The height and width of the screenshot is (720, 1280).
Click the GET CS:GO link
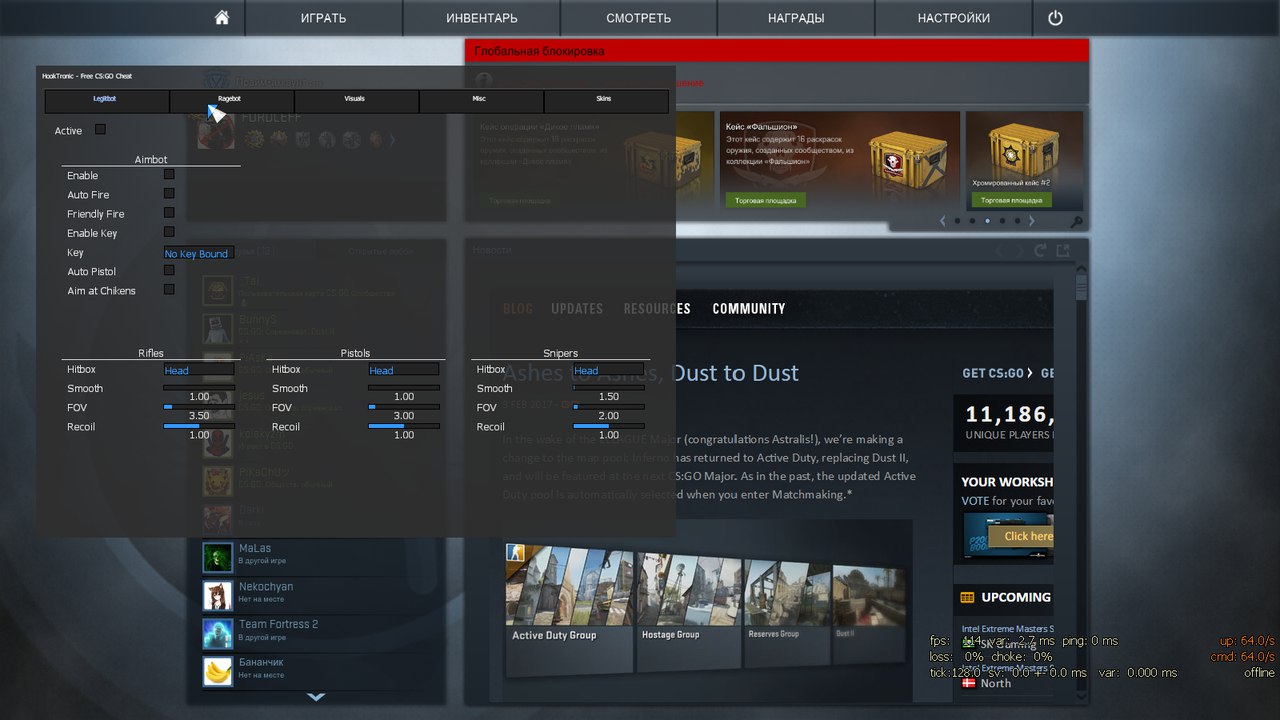997,373
